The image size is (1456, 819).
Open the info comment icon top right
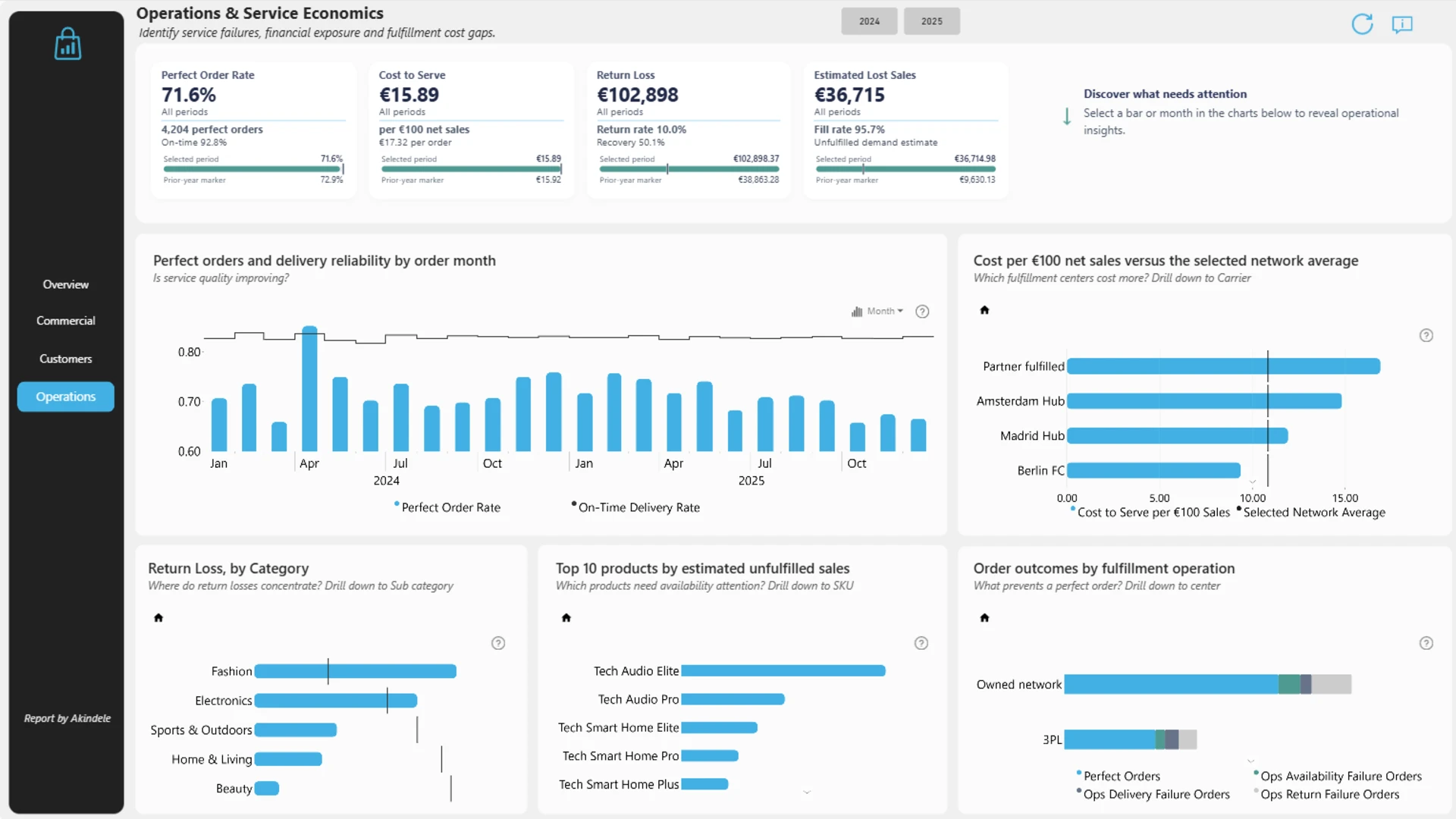(x=1402, y=24)
